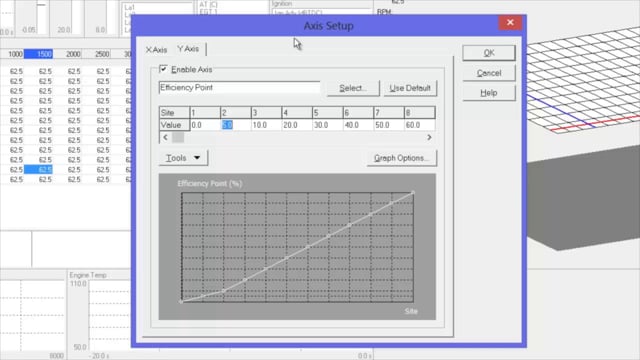Select site 5 value 30.0
Image resolution: width=640 pixels, height=360 pixels.
tap(327, 125)
